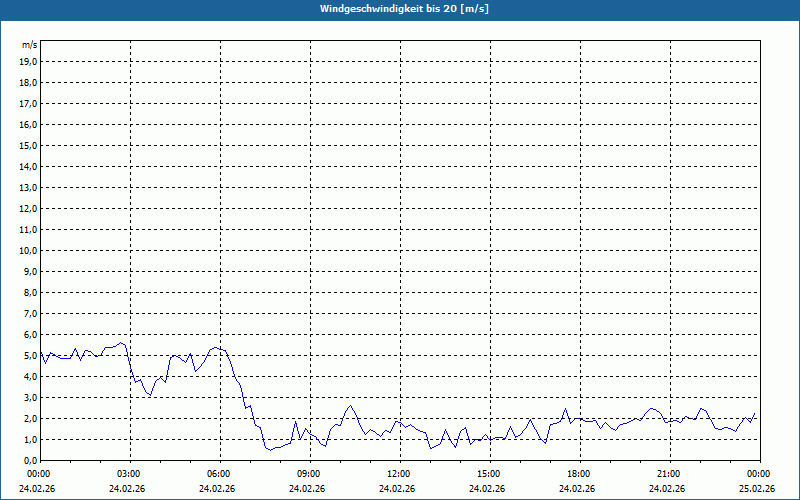
Task: Select the "1,0" y-axis label
Action: coord(30,439)
